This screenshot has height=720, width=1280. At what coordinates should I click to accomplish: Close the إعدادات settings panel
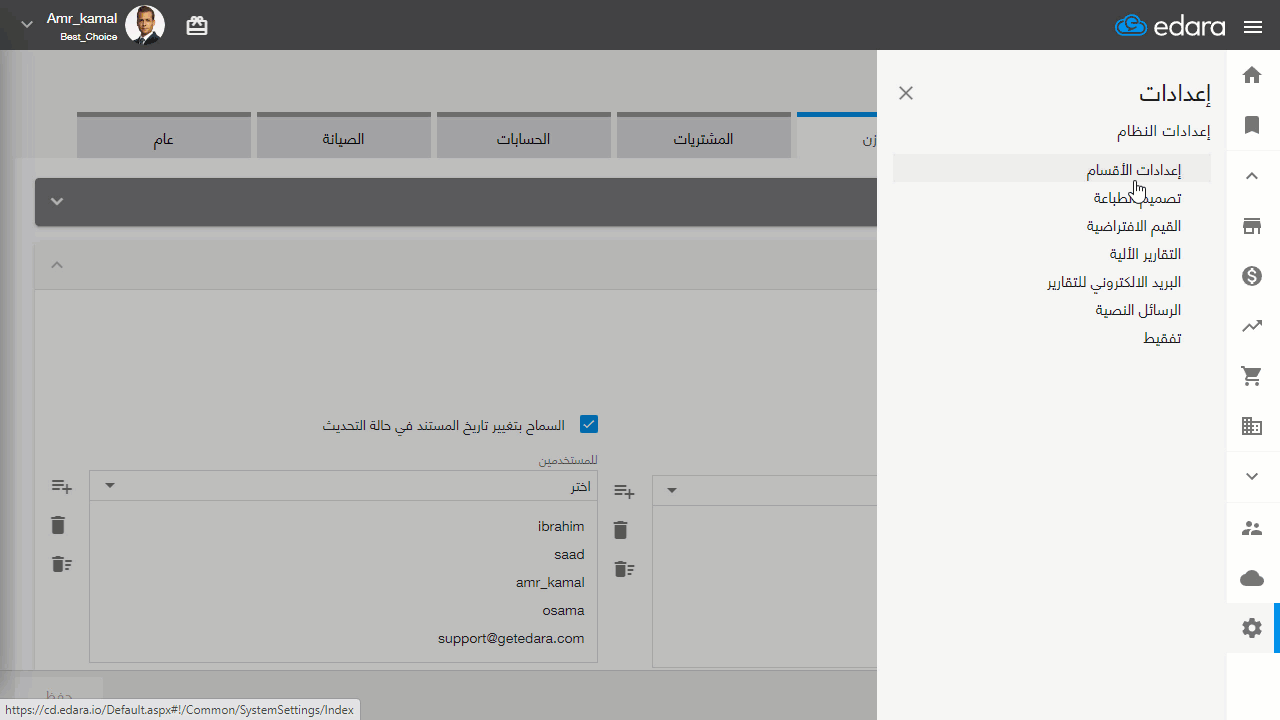pyautogui.click(x=906, y=93)
